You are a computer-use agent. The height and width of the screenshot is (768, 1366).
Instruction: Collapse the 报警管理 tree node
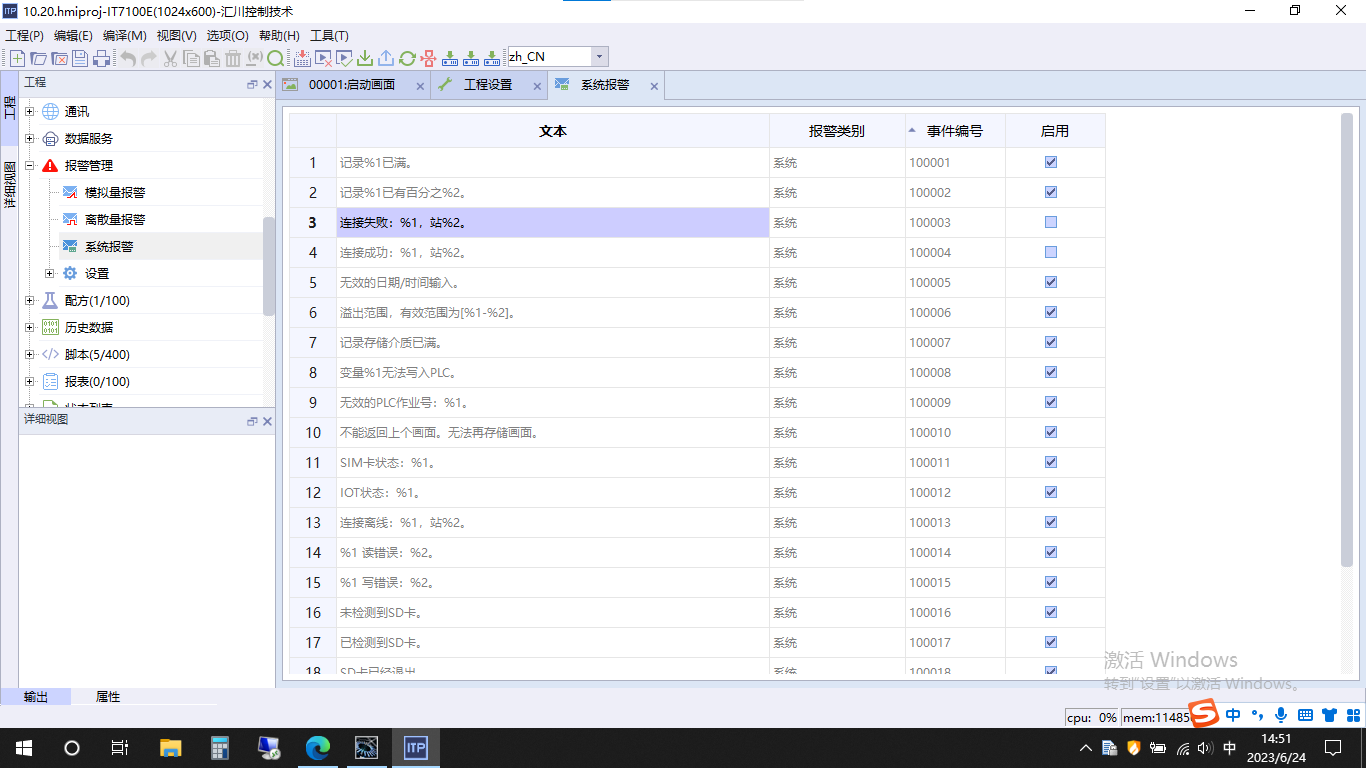[x=30, y=165]
